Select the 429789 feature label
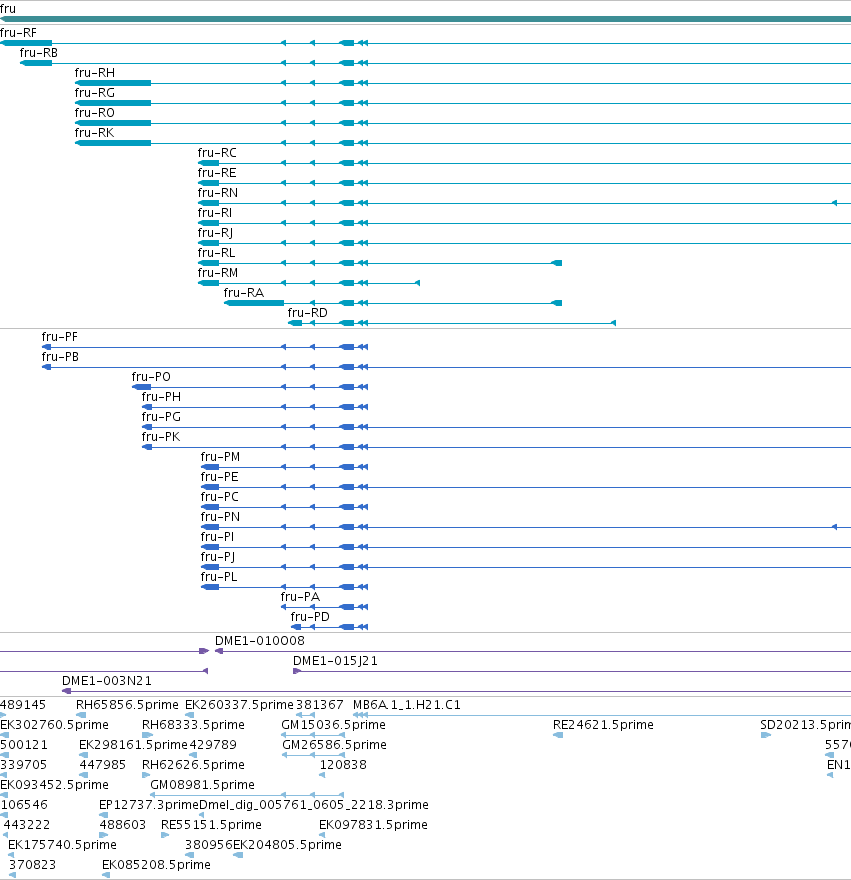 click(213, 745)
